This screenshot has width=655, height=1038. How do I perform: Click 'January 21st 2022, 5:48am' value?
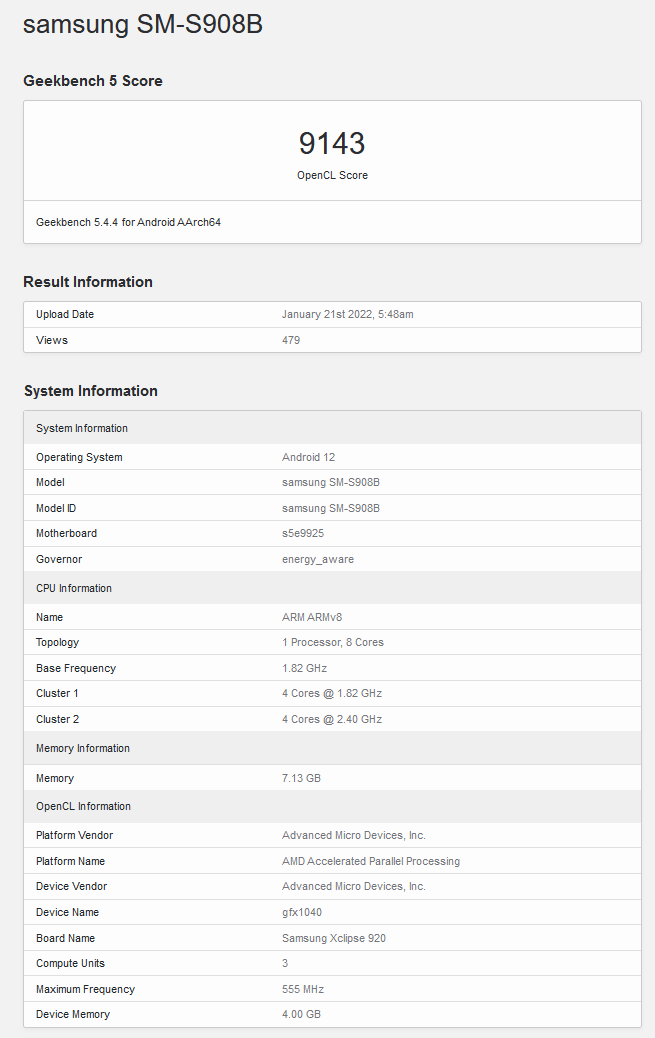tap(348, 314)
